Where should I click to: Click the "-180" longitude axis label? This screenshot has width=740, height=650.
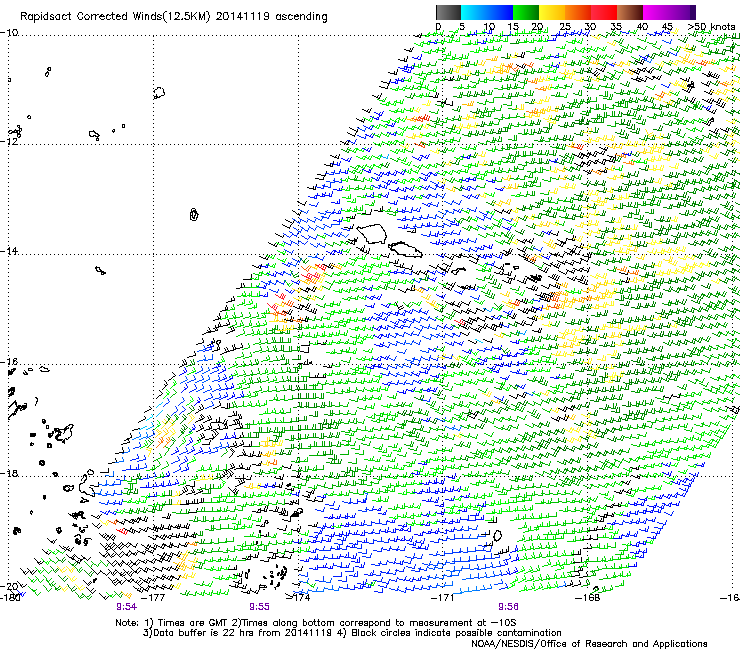coord(10,597)
